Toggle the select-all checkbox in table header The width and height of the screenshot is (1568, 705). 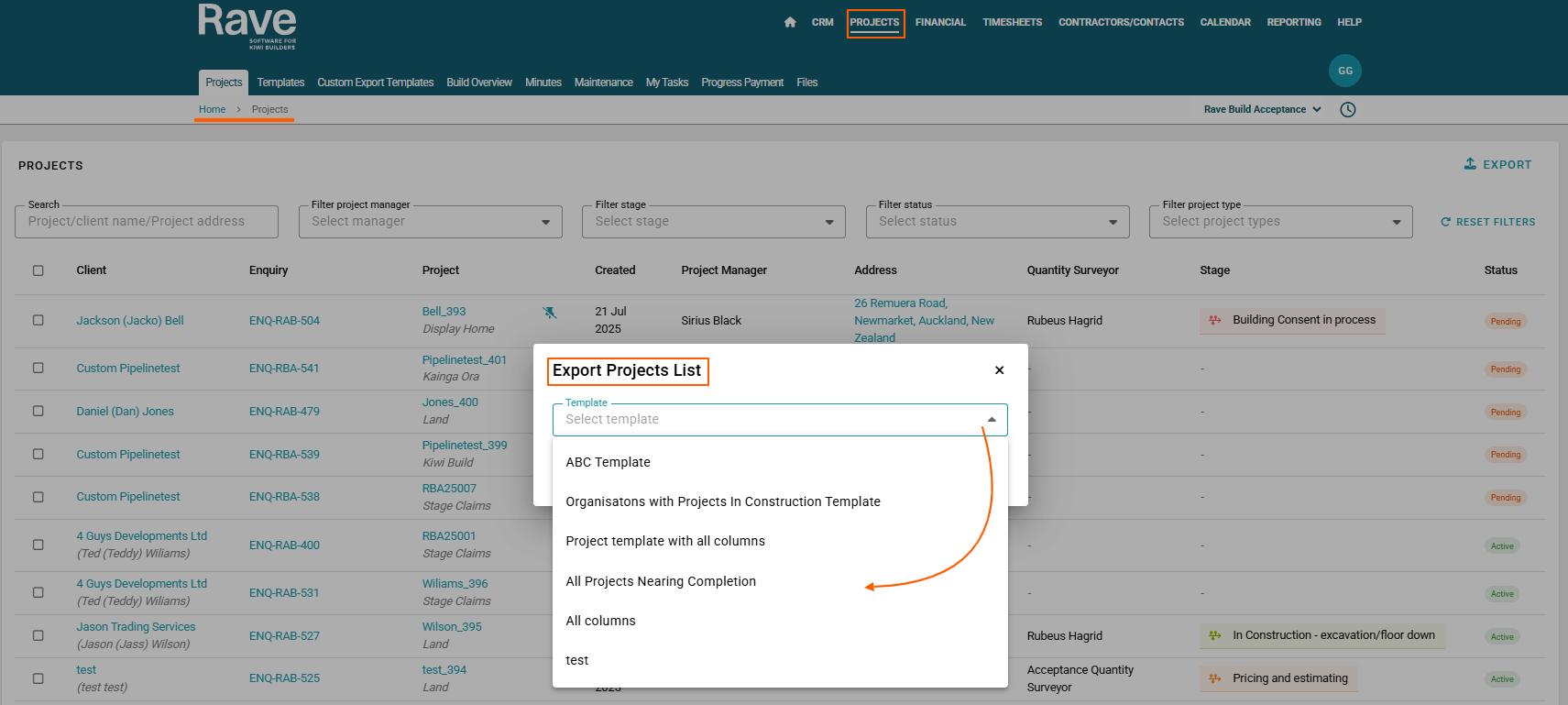tap(38, 270)
